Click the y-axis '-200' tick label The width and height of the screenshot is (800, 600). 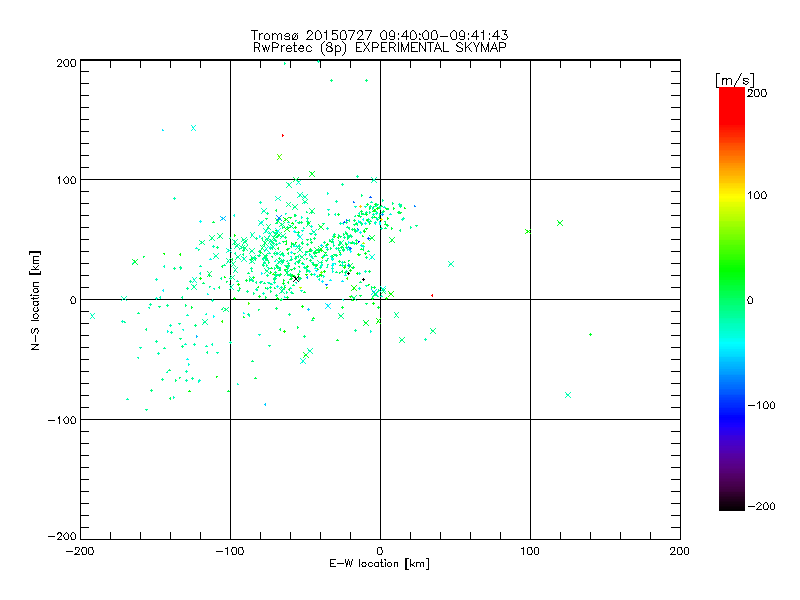pos(62,536)
